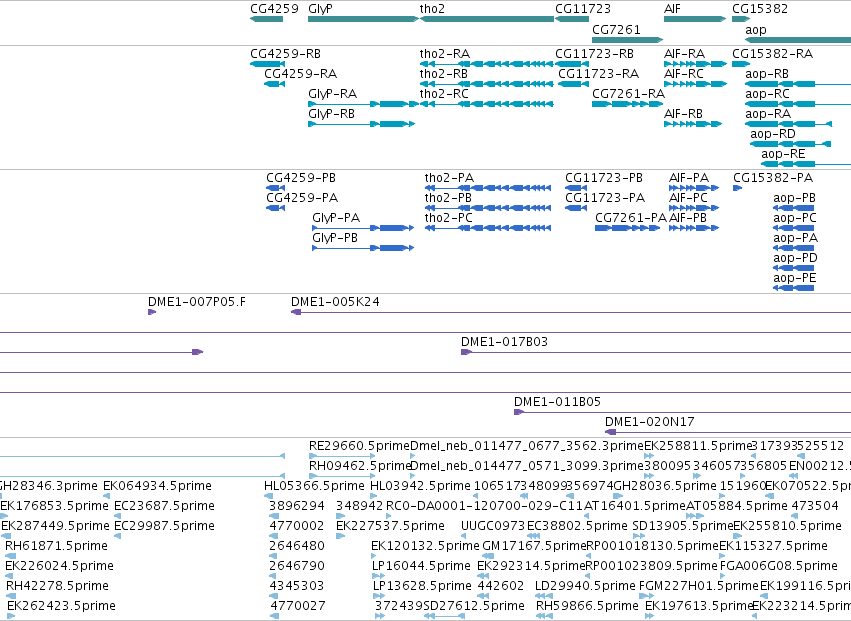
Task: Click the AIF gene label
Action: tap(672, 9)
